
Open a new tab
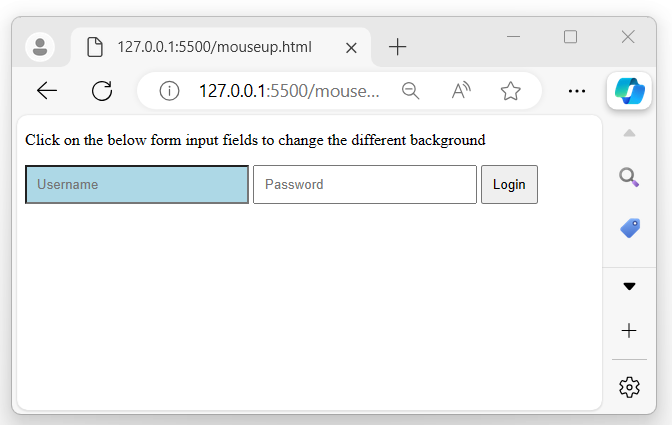point(398,47)
